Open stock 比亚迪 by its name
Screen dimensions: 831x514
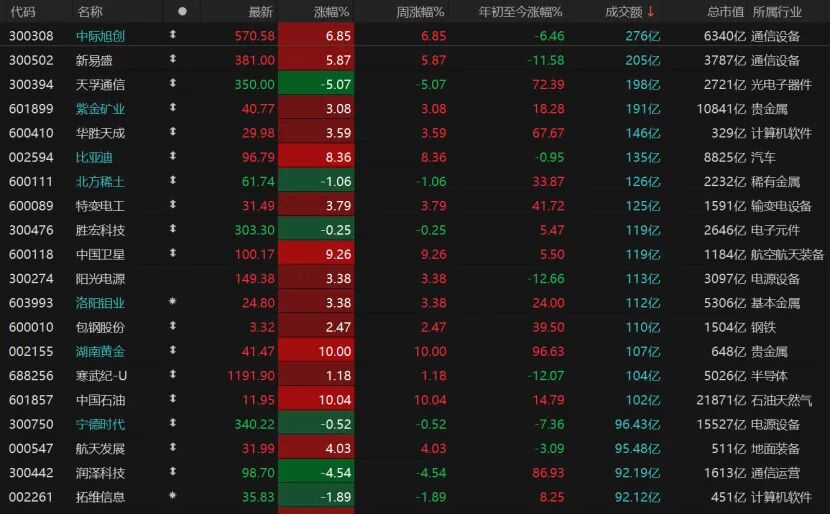point(94,157)
